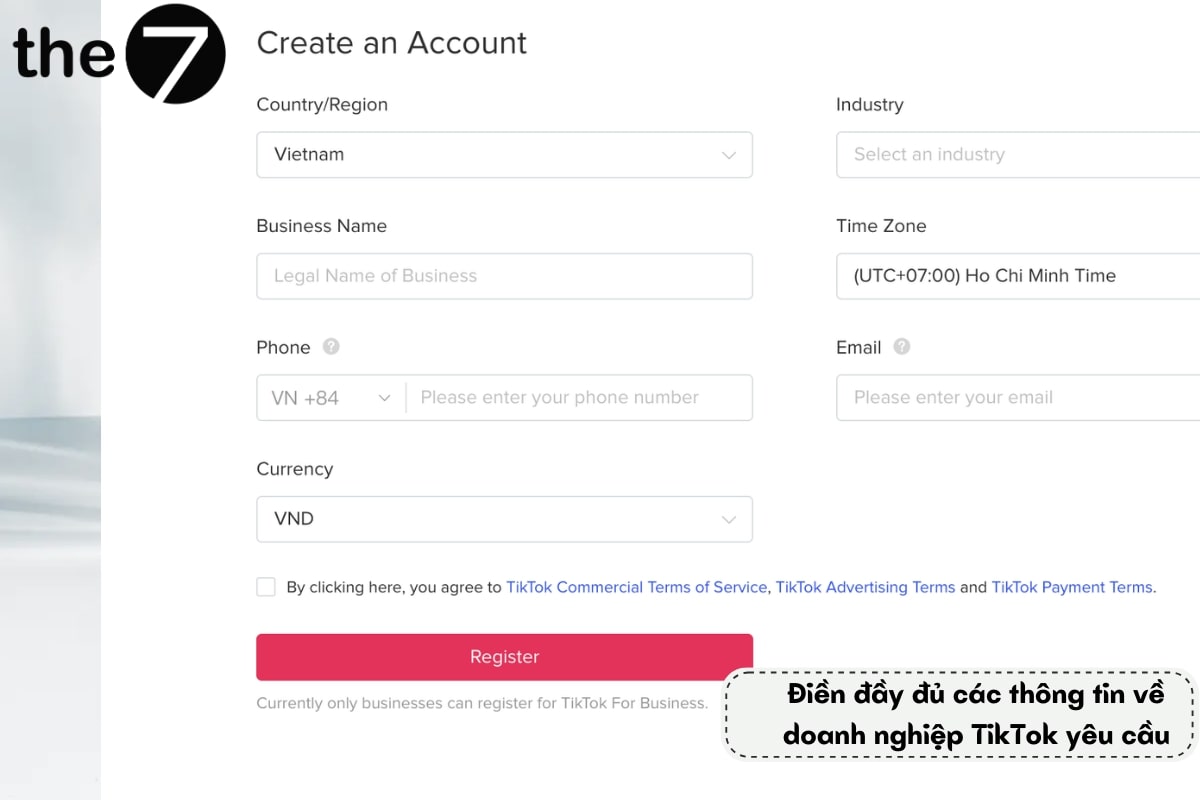
Task: Click the Register button
Action: click(504, 657)
